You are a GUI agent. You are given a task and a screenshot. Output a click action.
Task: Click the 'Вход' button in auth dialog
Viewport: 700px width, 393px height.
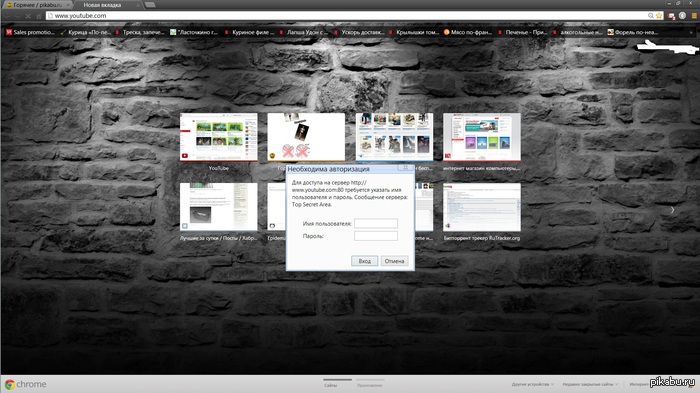coord(364,261)
